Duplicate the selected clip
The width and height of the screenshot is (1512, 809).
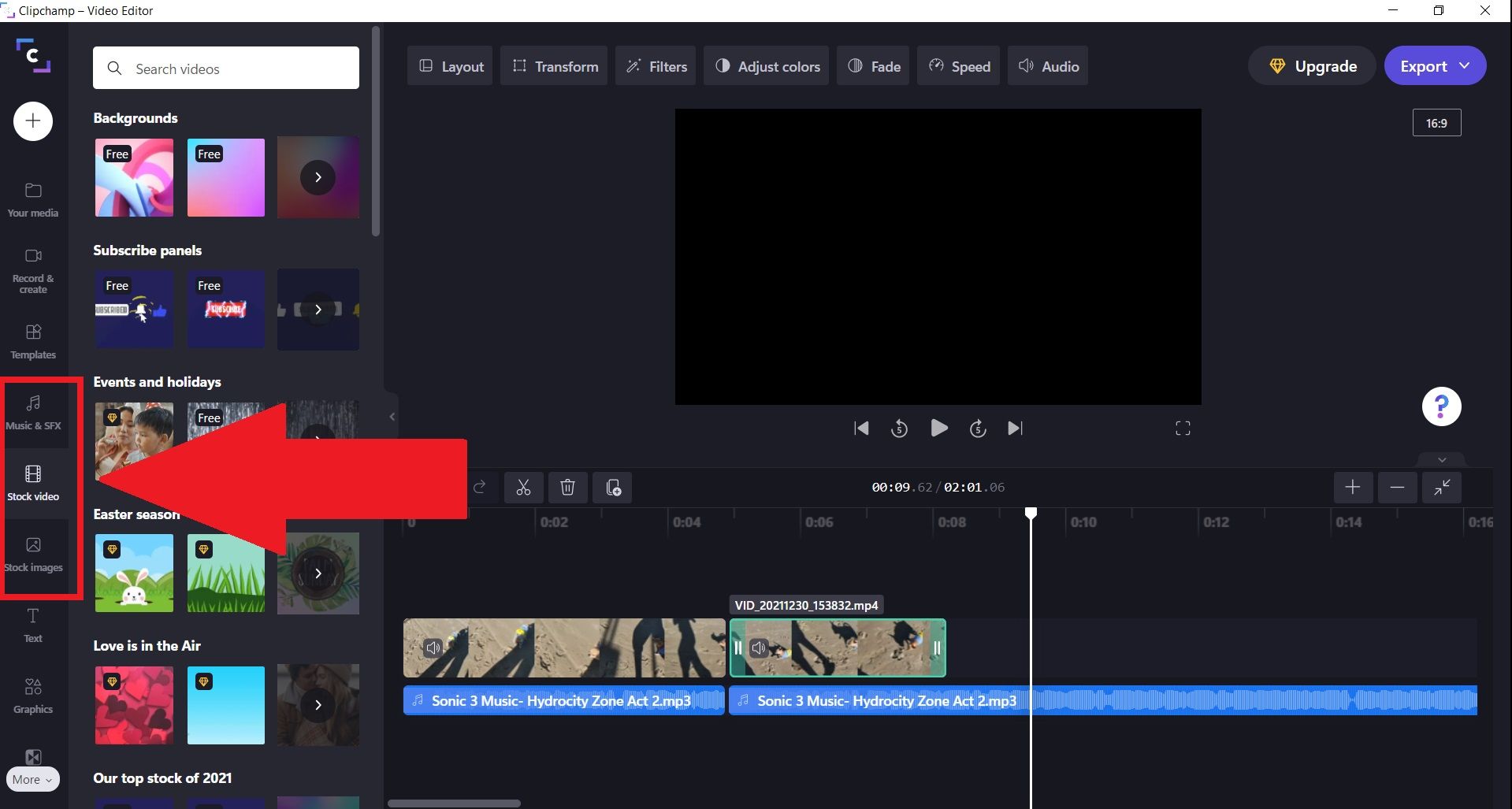pos(613,487)
